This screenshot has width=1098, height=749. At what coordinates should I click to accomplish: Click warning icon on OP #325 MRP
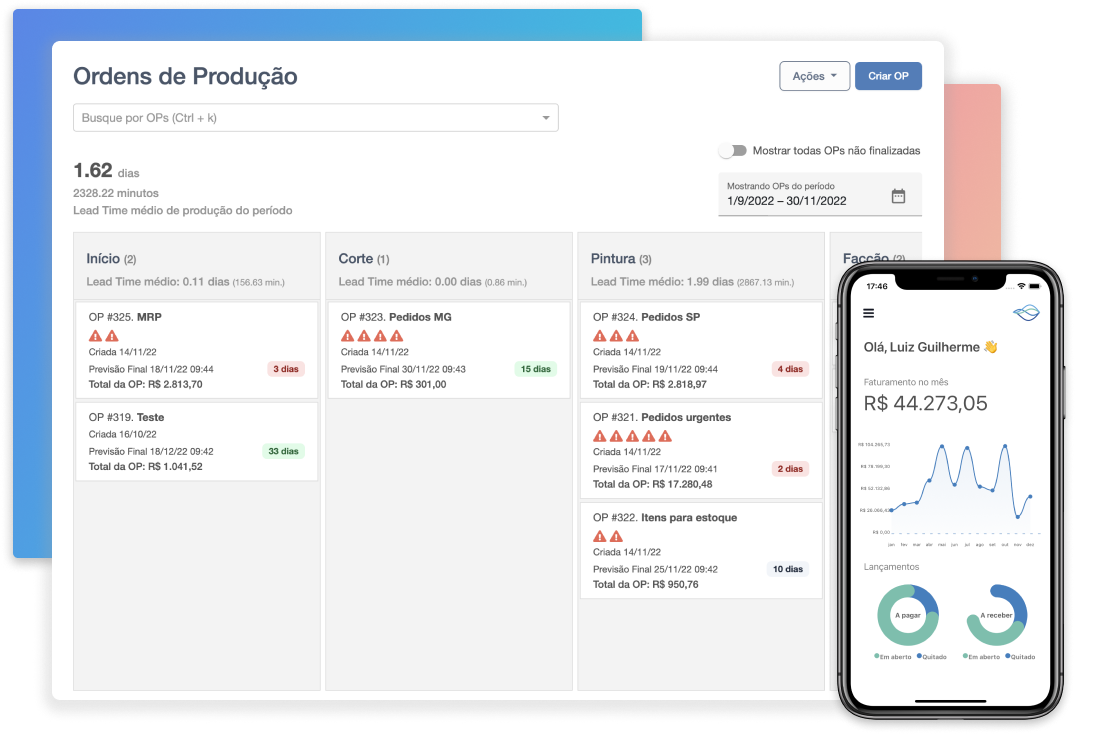point(96,336)
